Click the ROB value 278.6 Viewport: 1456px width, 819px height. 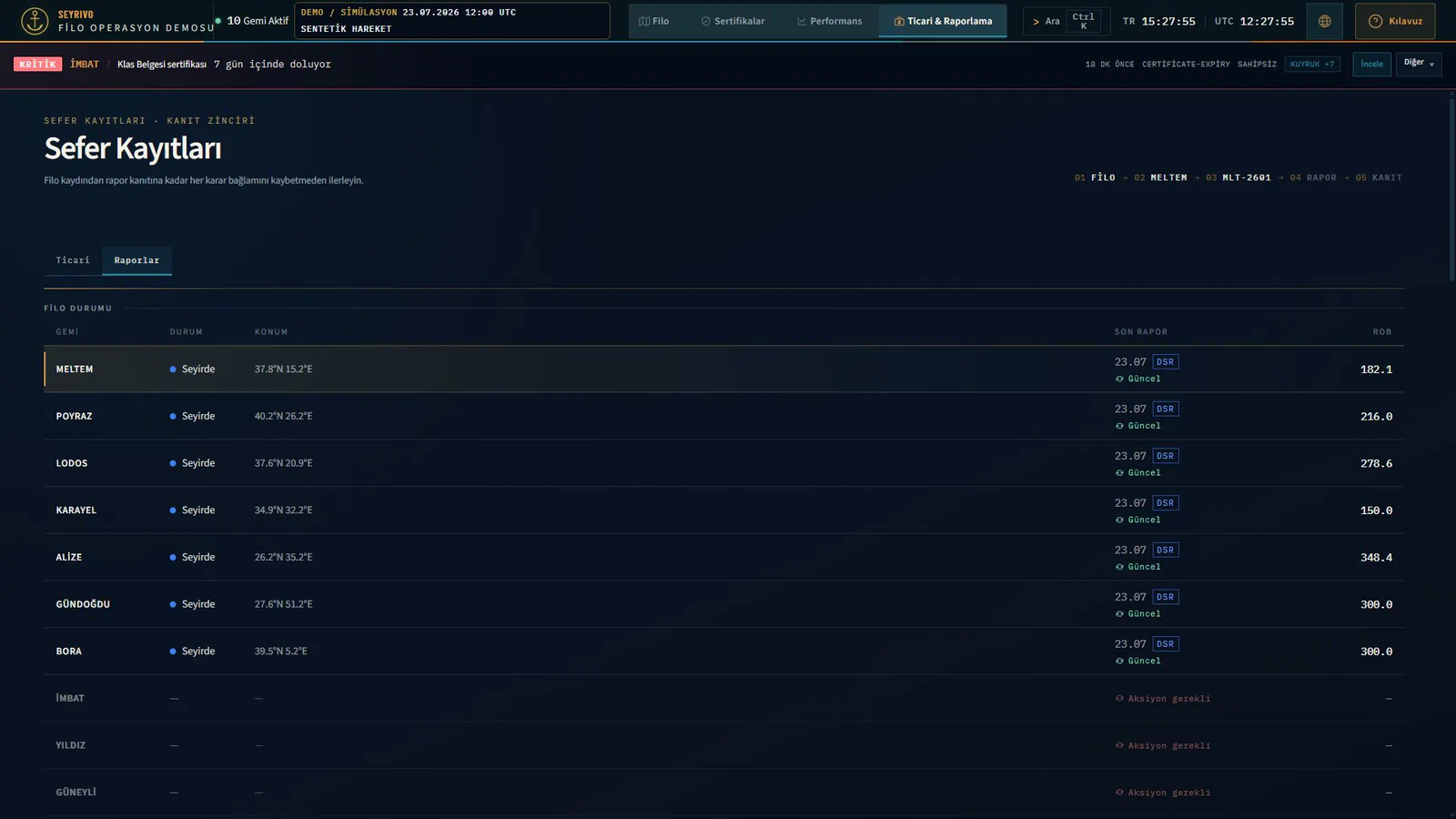tap(1376, 463)
